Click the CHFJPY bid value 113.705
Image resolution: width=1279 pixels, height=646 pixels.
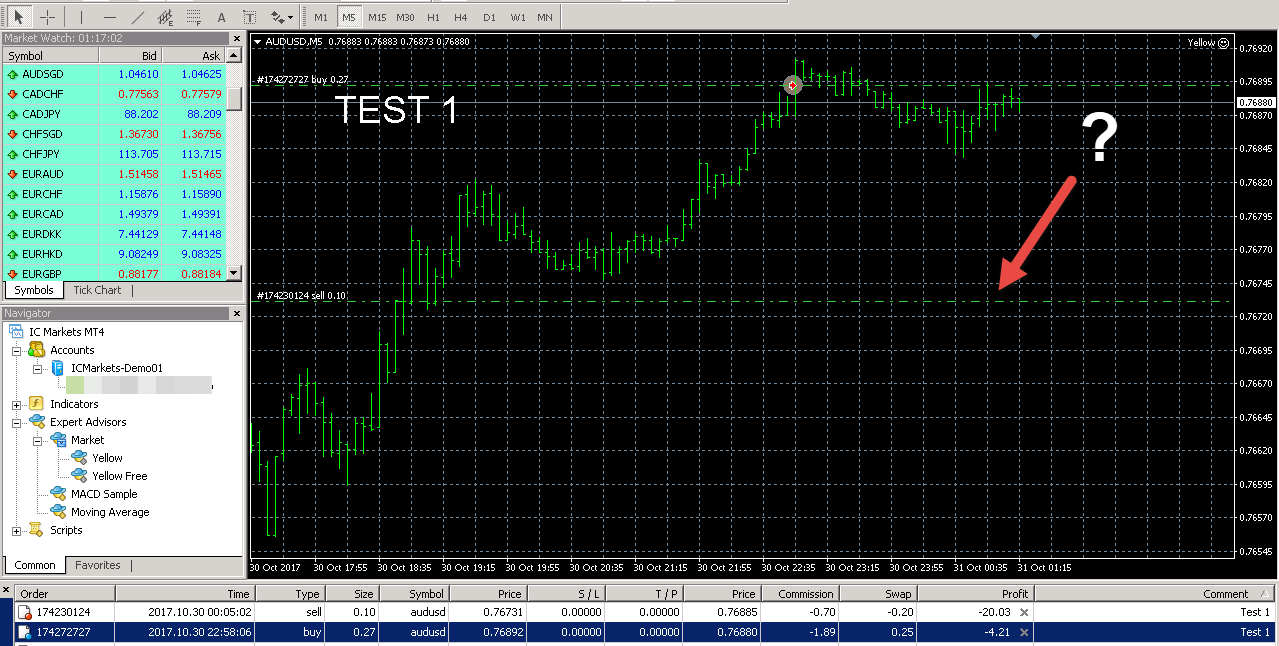click(138, 154)
